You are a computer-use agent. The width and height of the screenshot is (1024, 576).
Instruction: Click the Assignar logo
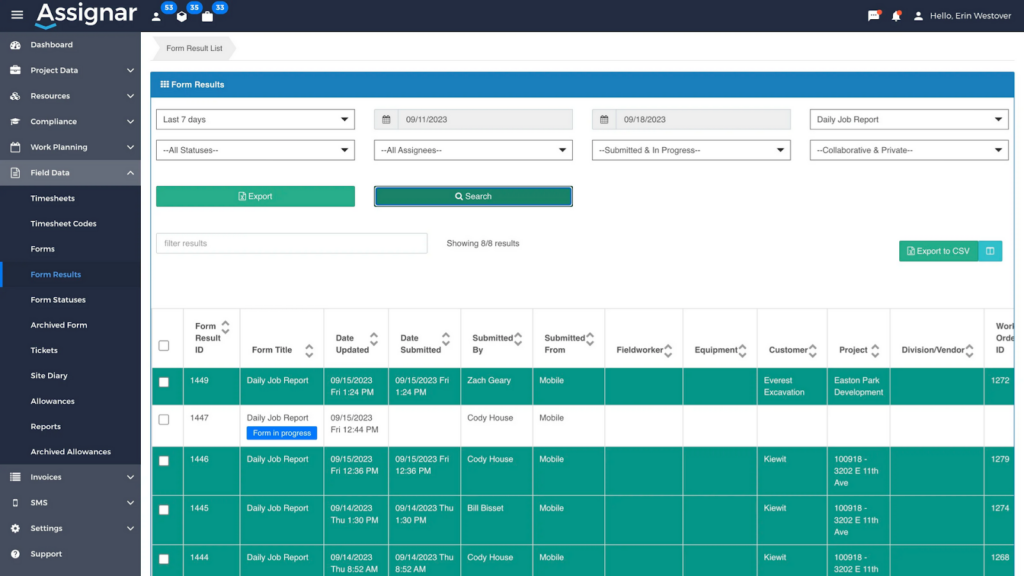point(85,14)
